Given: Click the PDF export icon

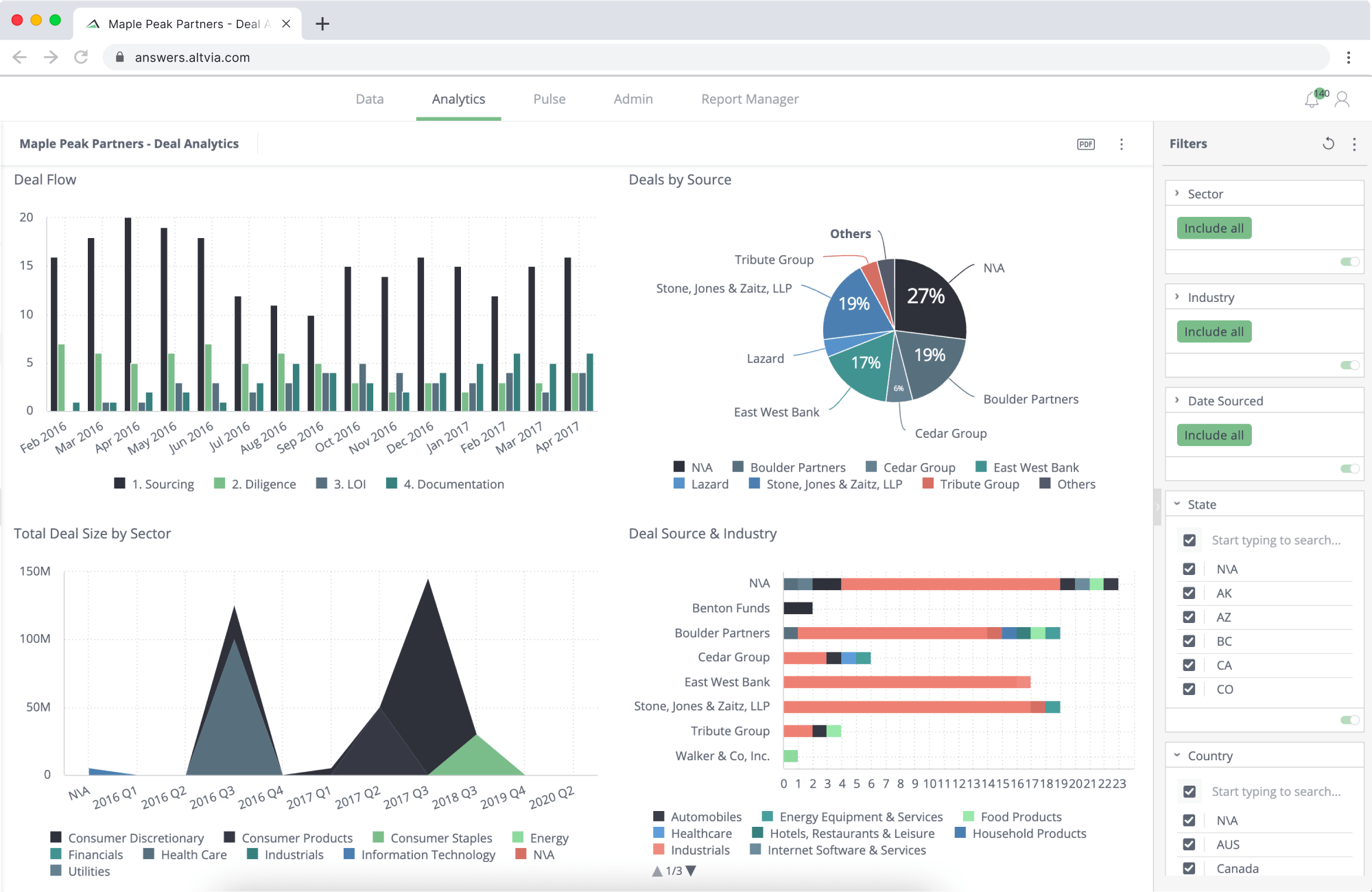Looking at the screenshot, I should (x=1086, y=144).
